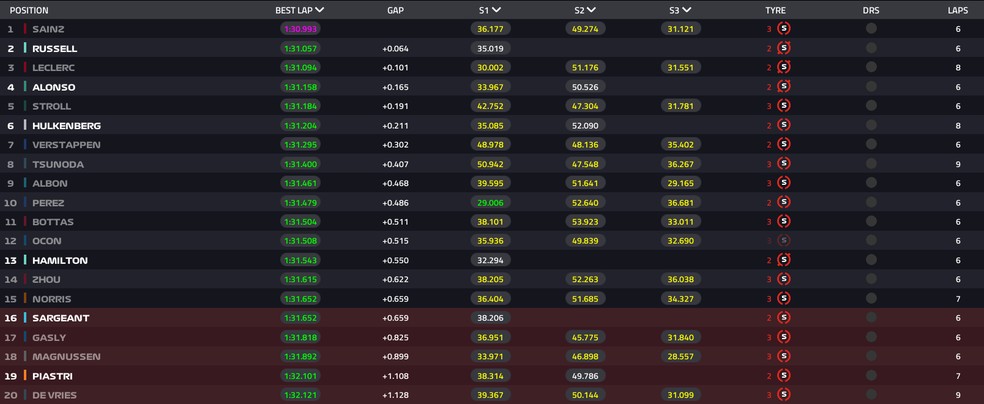Screen dimensions: 984x404
Task: Click the soft tyre icon in Stroll's row
Action: click(784, 105)
